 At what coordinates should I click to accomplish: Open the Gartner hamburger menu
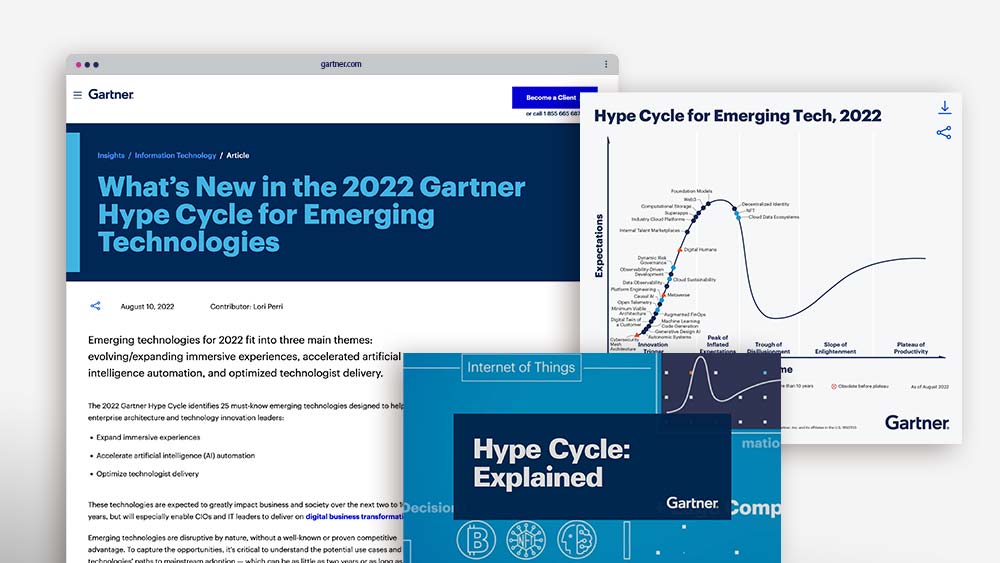click(x=77, y=95)
